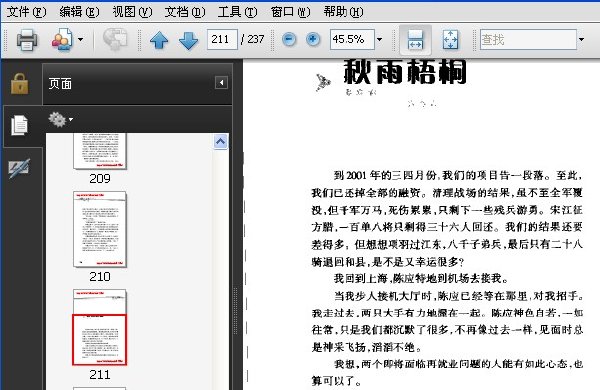The image size is (600, 390).
Task: Click the security padlock icon
Action: (x=20, y=84)
